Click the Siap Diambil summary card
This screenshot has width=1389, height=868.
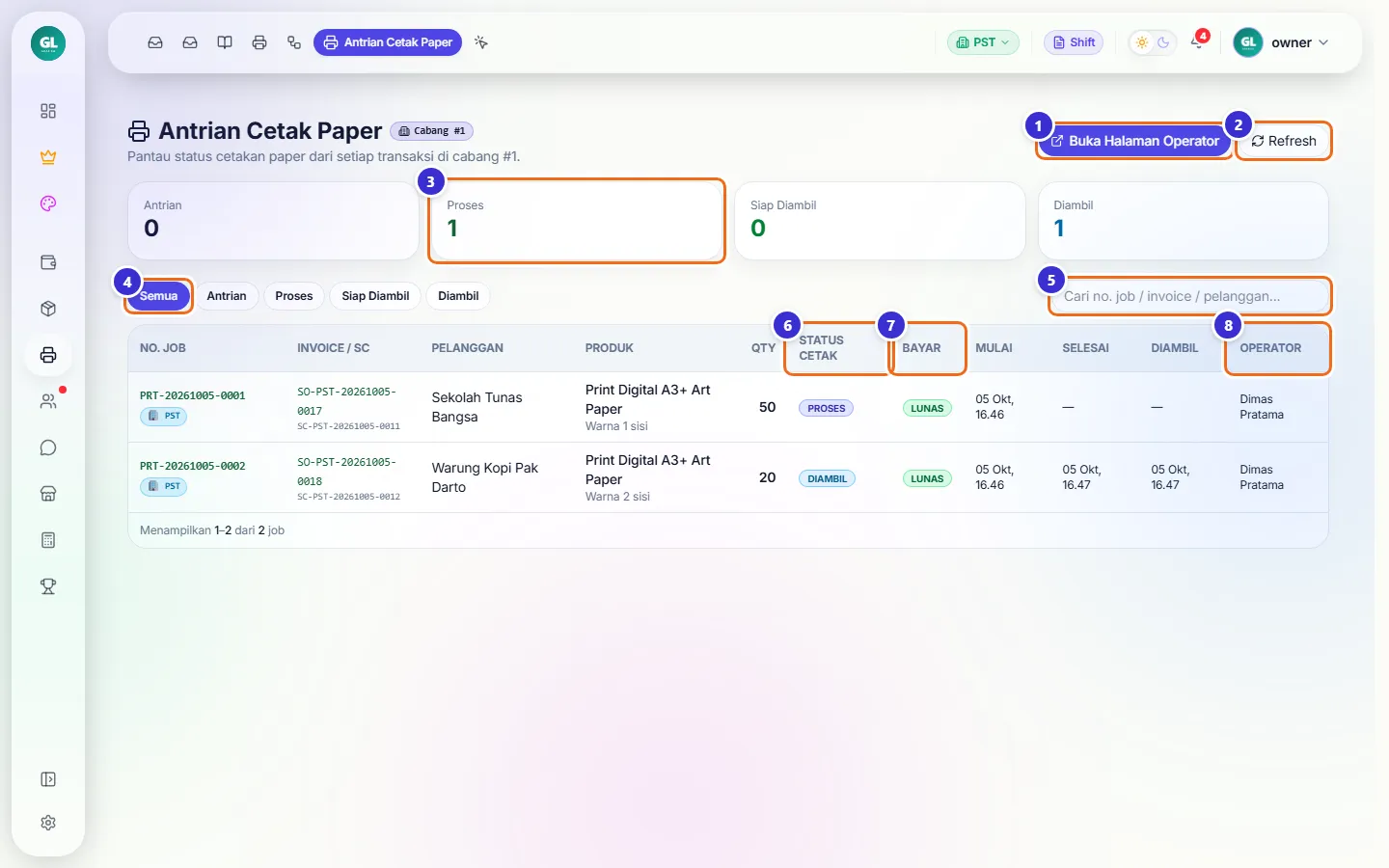click(880, 221)
